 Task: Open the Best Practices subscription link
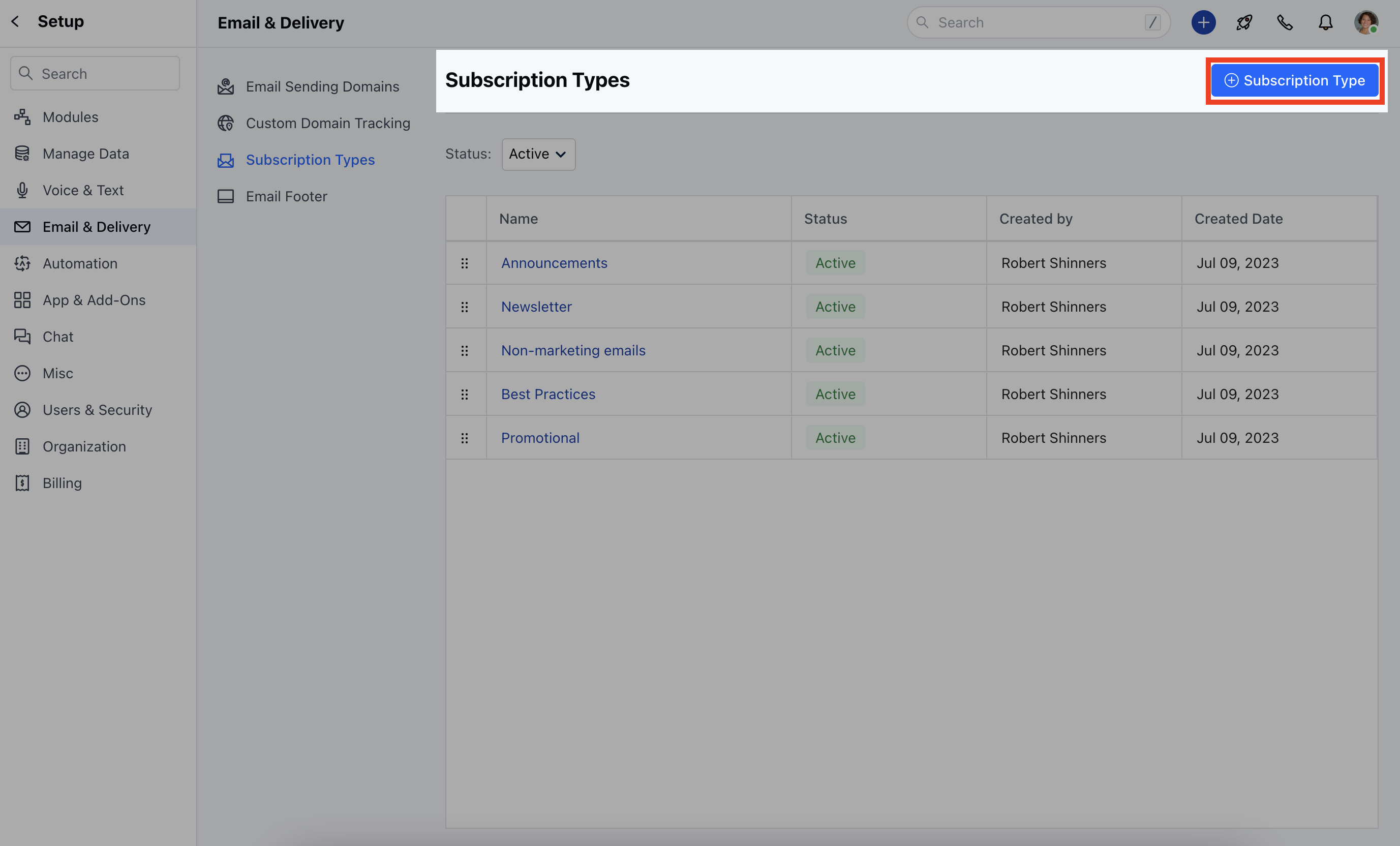tap(547, 395)
